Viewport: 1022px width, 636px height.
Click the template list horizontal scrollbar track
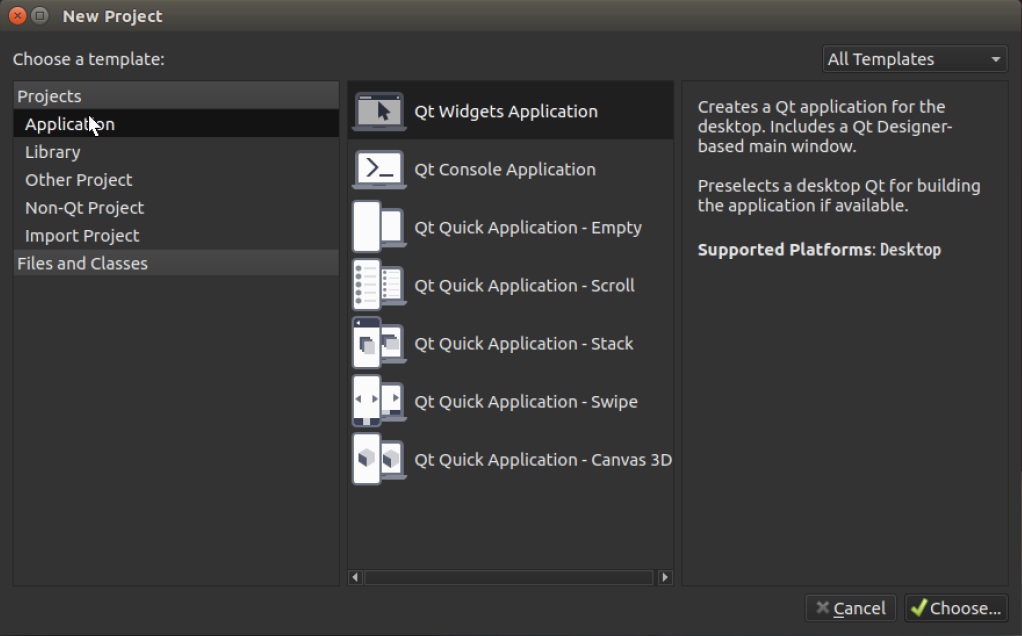[509, 577]
